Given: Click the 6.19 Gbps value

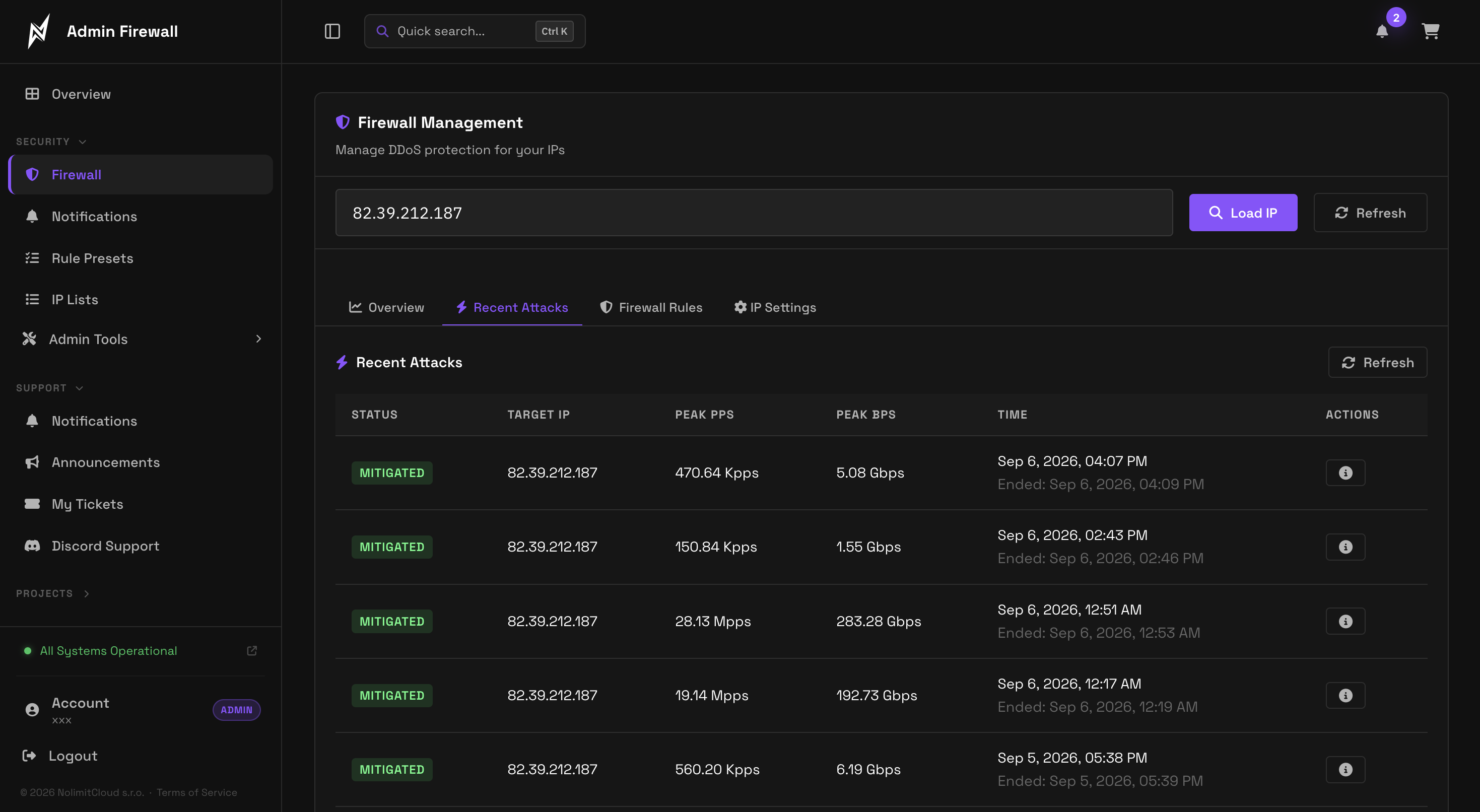Looking at the screenshot, I should click(x=868, y=770).
